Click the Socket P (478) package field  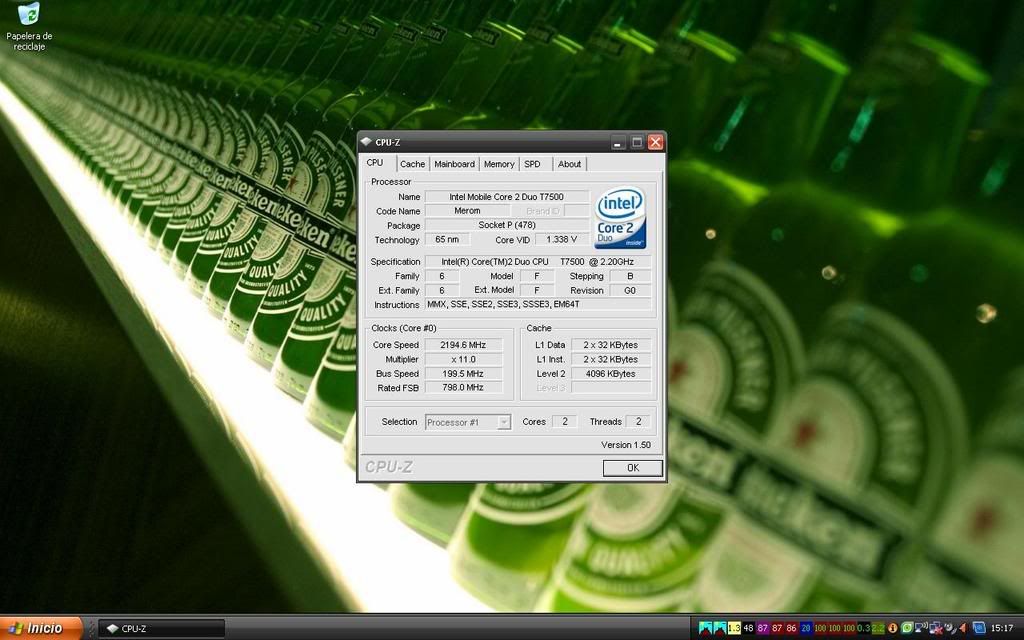(507, 225)
